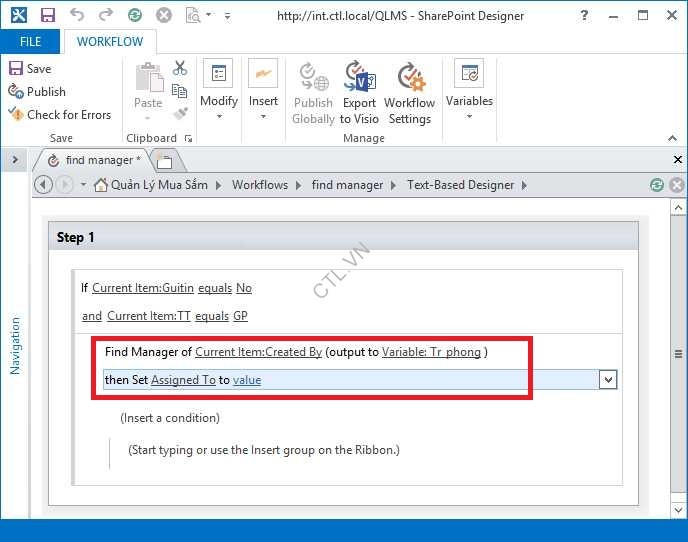This screenshot has width=688, height=542.
Task: Expand the Variables dropdown
Action: 469,92
